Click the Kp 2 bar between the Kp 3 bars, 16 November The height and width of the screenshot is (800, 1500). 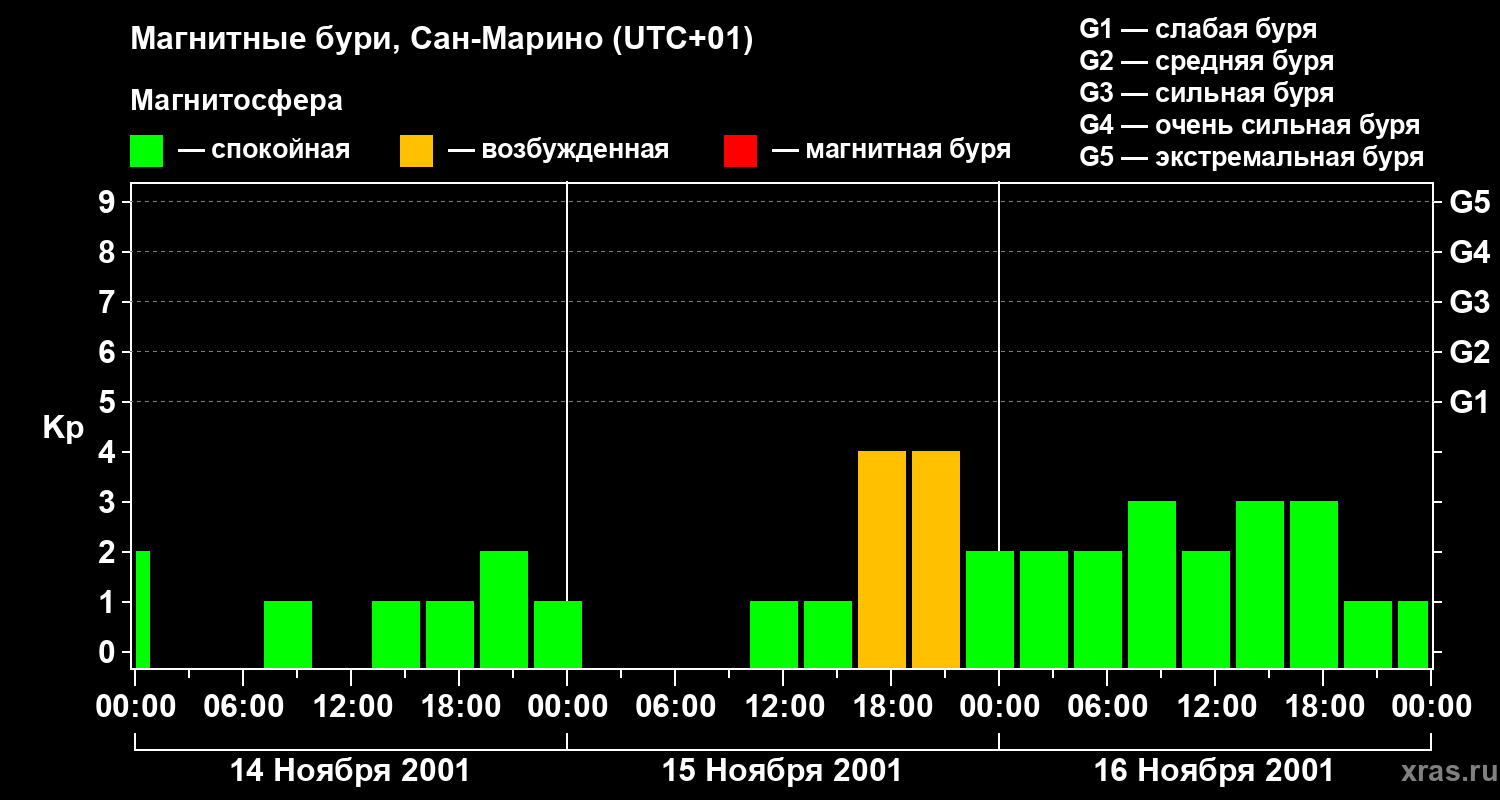(x=1206, y=609)
